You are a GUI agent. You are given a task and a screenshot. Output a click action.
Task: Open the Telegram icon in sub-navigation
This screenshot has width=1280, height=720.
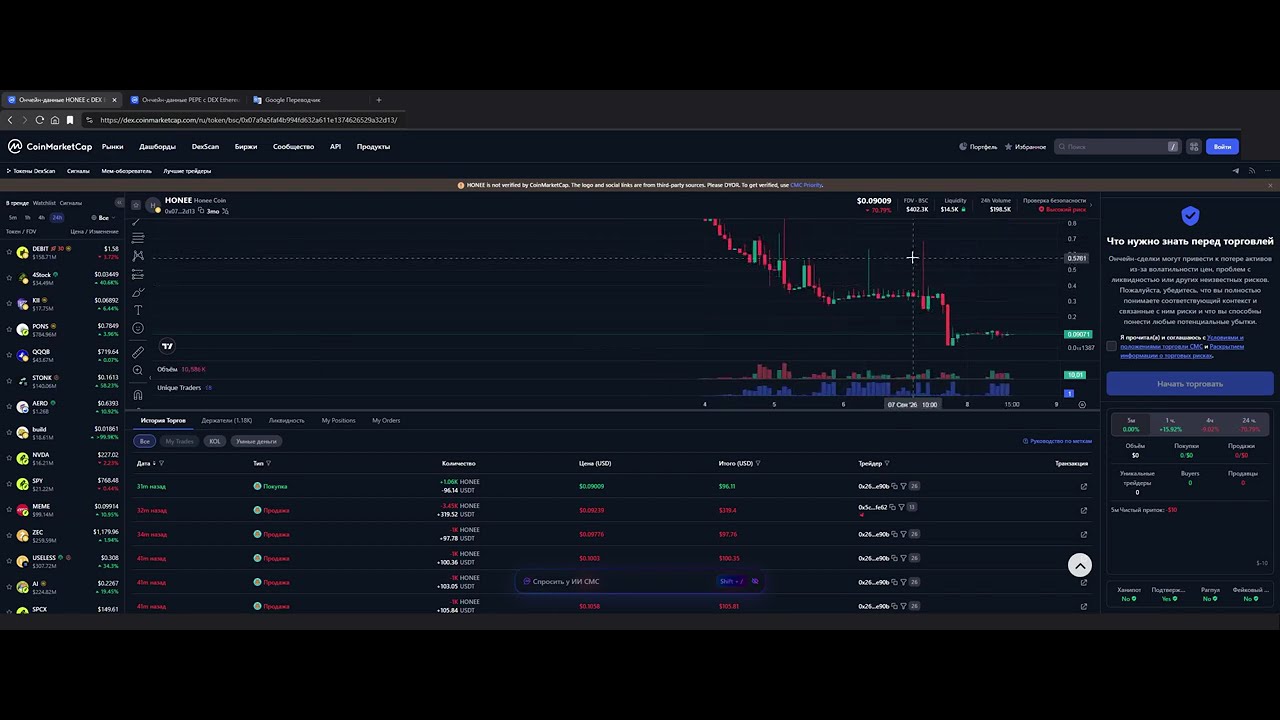coord(1235,171)
